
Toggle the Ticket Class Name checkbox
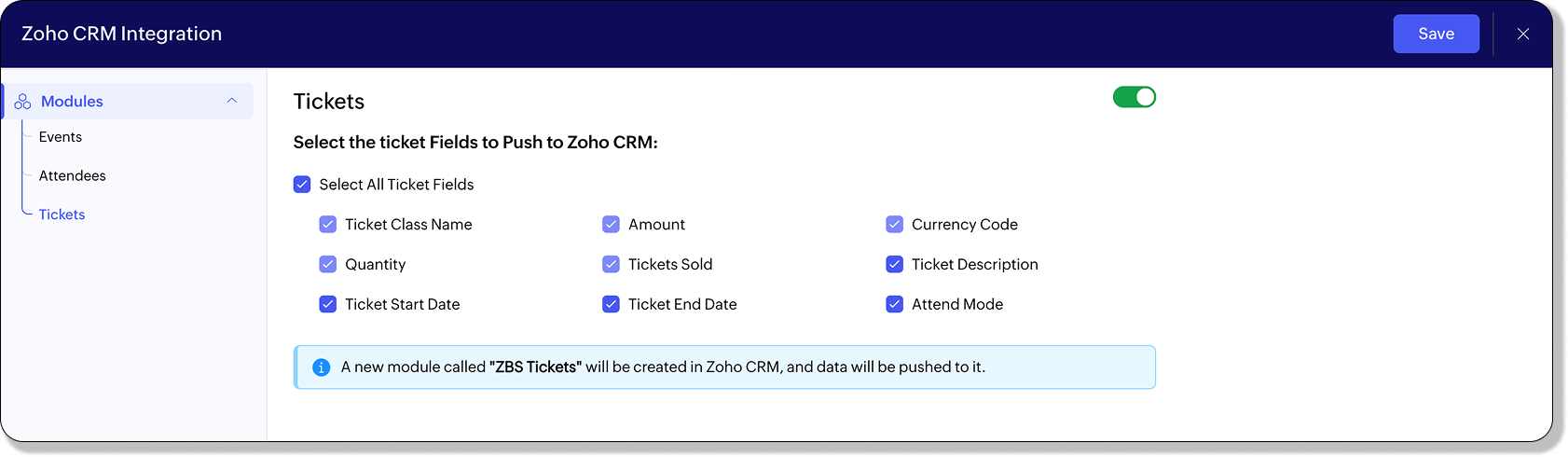(x=328, y=225)
